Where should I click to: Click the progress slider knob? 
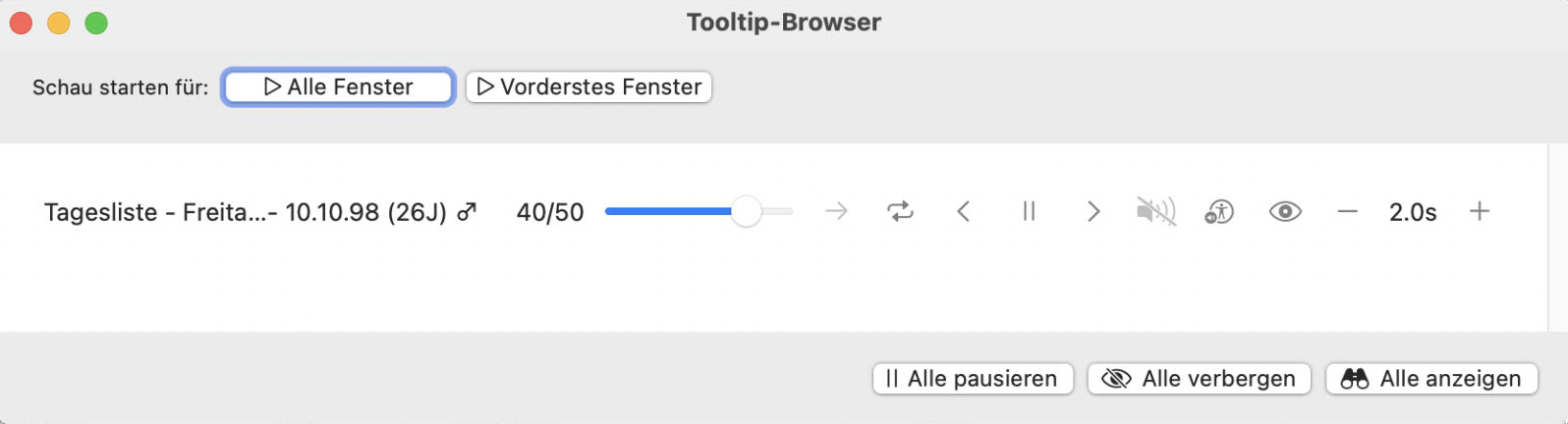[746, 211]
